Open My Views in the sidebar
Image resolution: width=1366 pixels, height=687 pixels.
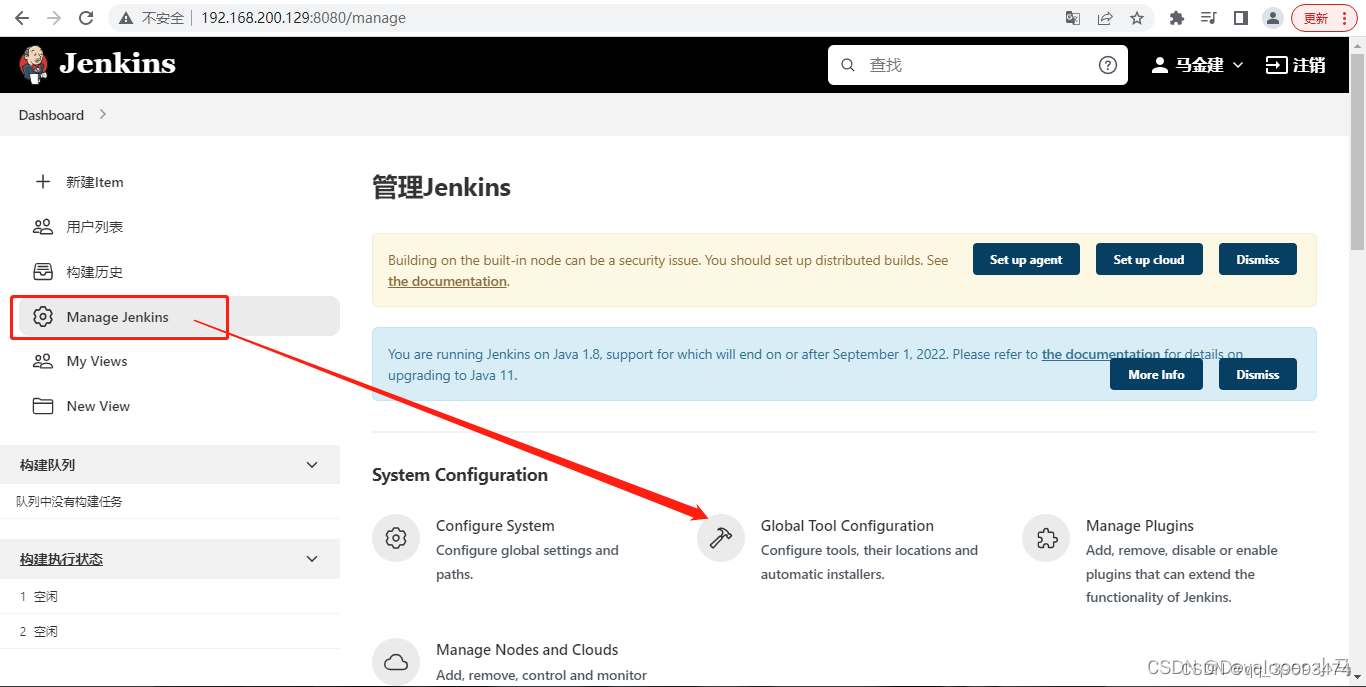(179, 361)
